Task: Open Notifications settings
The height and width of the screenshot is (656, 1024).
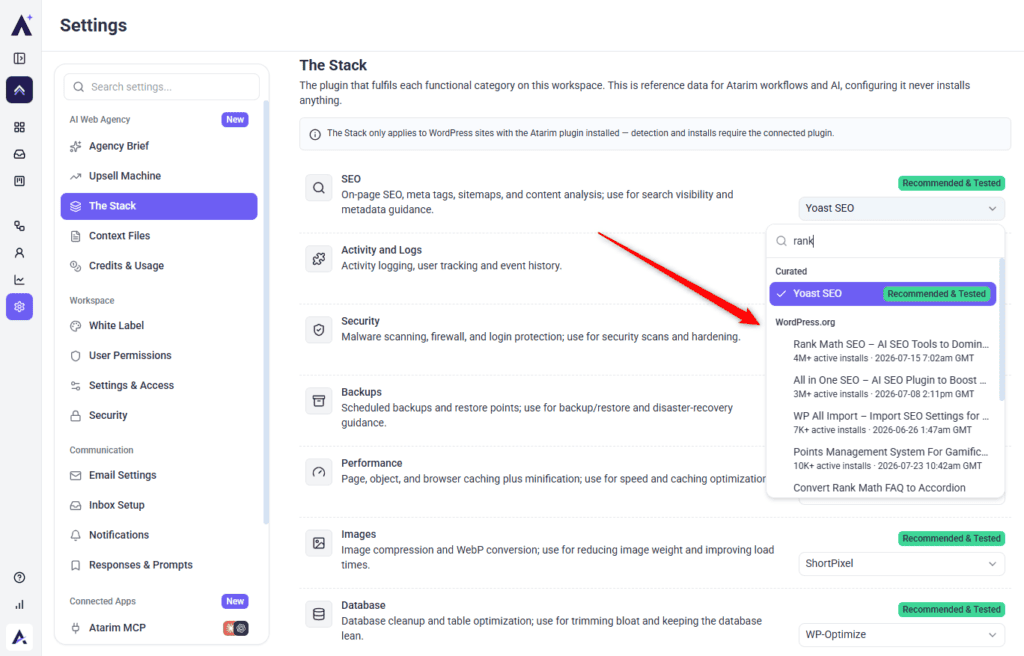Action: tap(159, 535)
